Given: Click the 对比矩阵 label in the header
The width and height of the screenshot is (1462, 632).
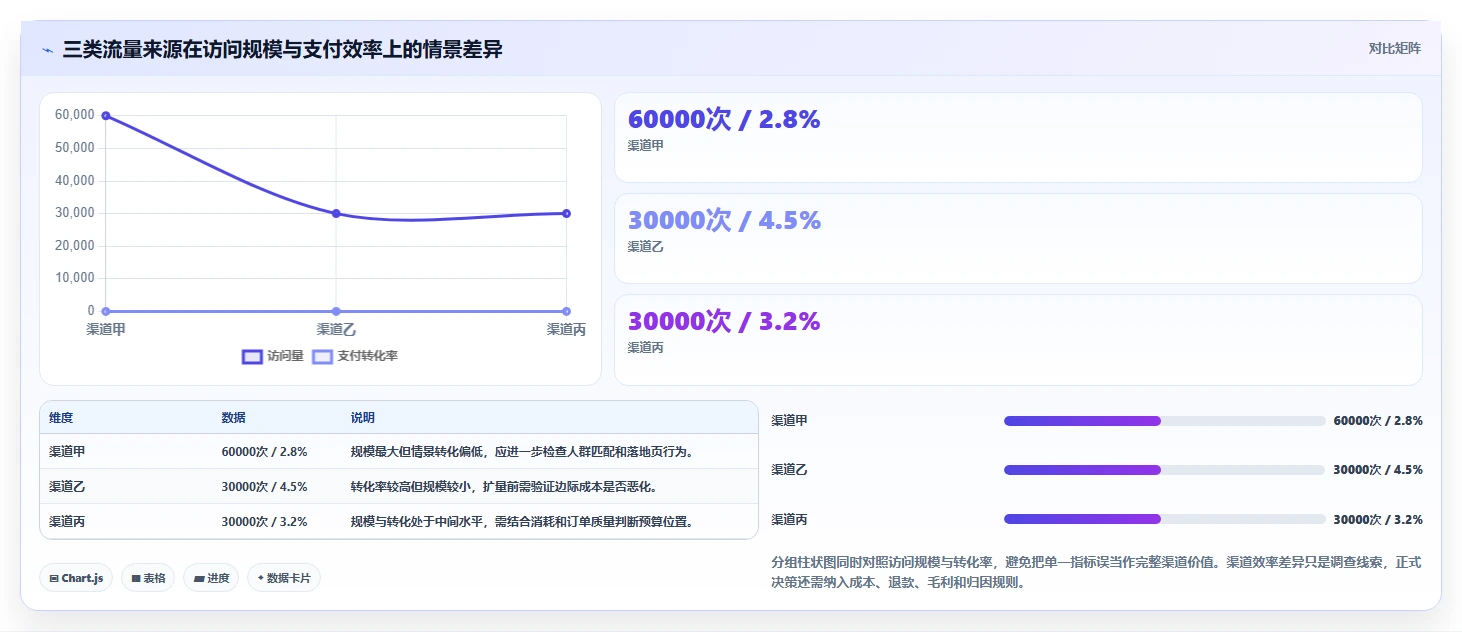Looking at the screenshot, I should click(1394, 48).
